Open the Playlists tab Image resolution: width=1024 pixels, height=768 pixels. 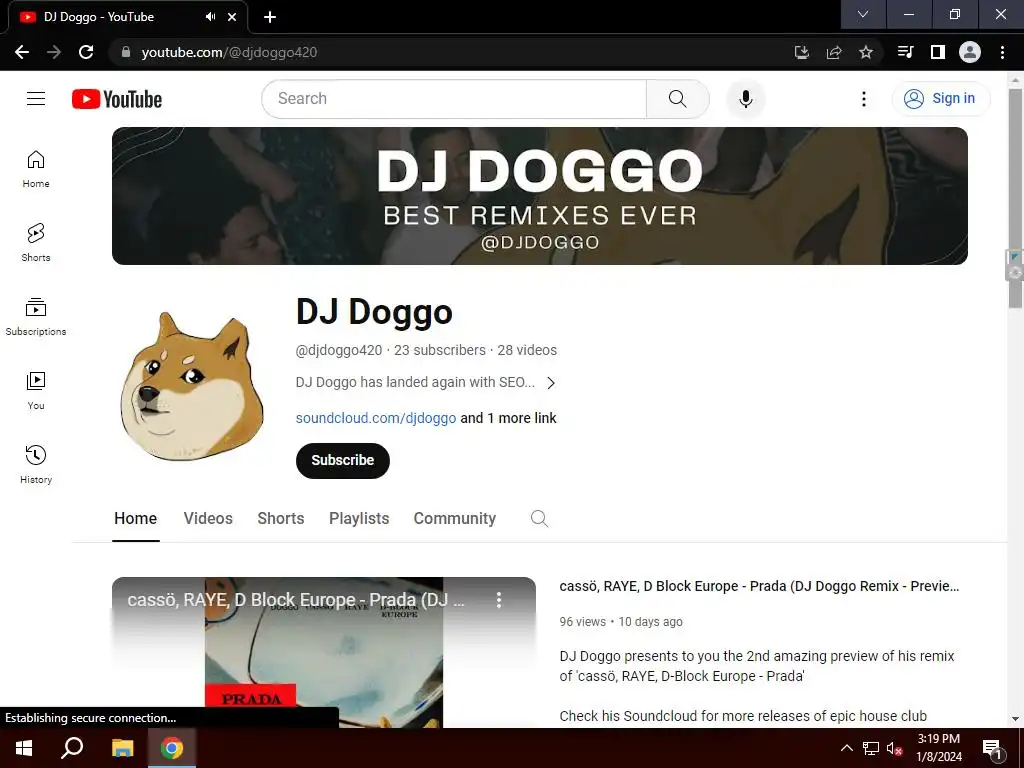click(359, 519)
